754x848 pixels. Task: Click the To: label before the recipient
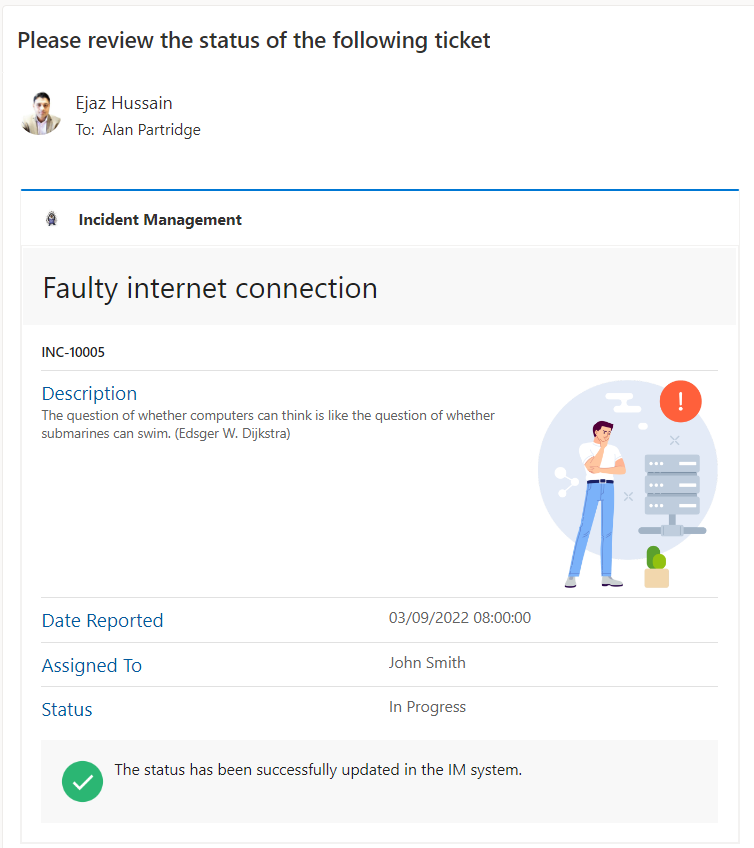pyautogui.click(x=85, y=130)
